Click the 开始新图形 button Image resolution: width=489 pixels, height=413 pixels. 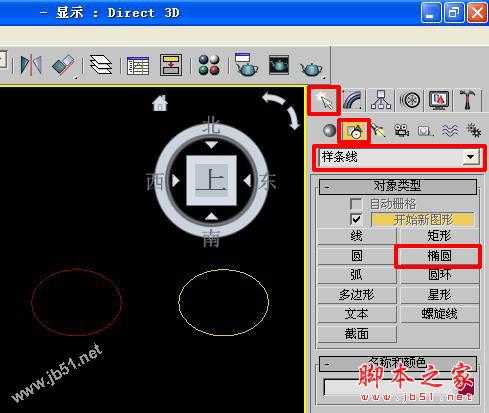(x=423, y=220)
